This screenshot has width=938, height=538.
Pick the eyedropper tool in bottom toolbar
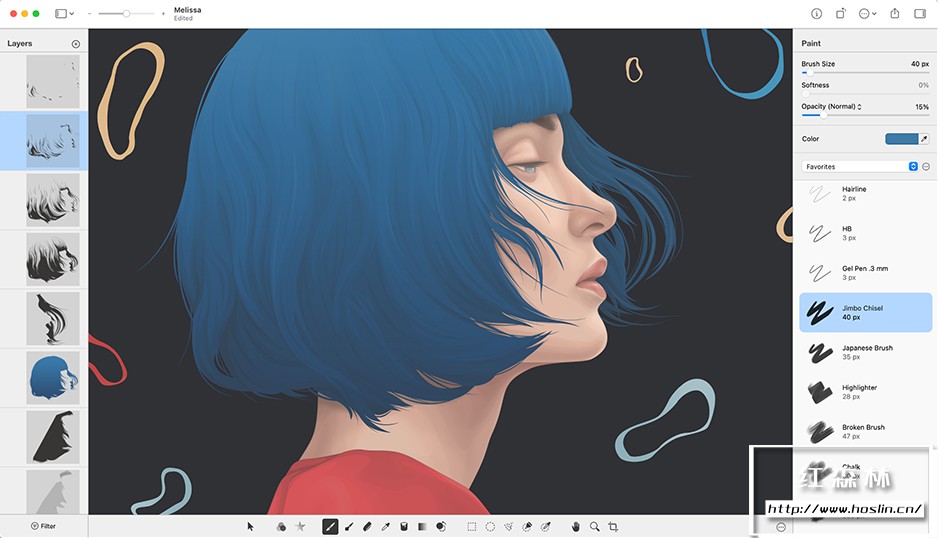(386, 527)
